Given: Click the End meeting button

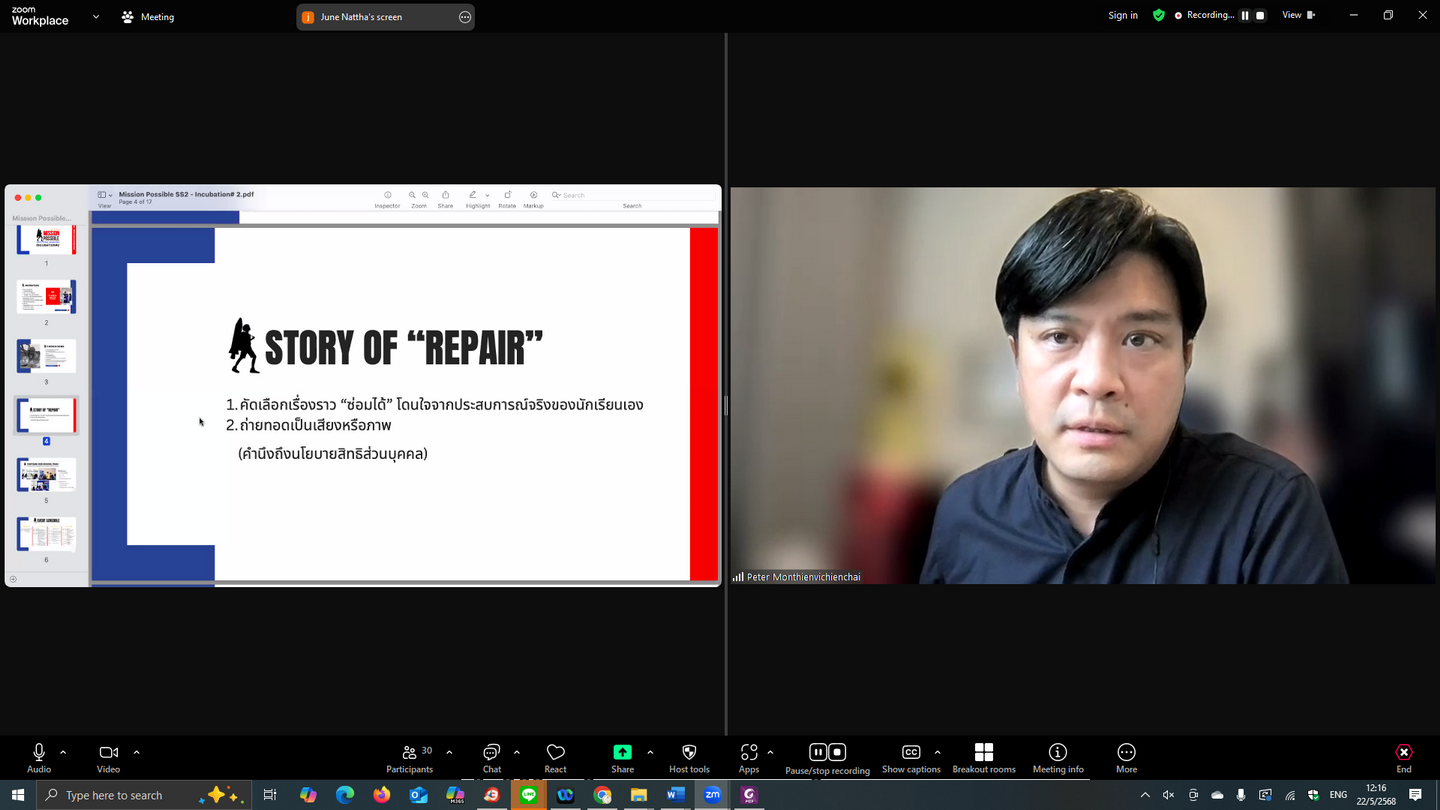Looking at the screenshot, I should click(x=1404, y=758).
